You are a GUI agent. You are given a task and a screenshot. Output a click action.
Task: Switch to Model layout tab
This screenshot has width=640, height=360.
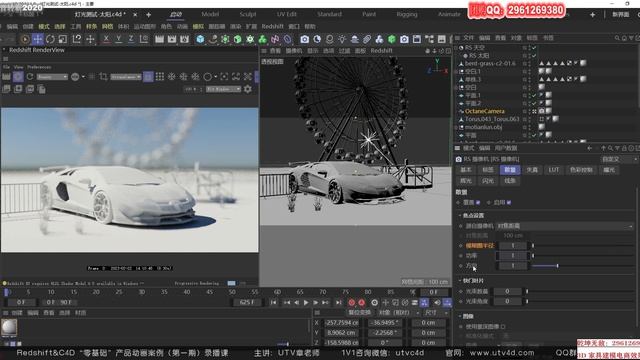tap(210, 14)
